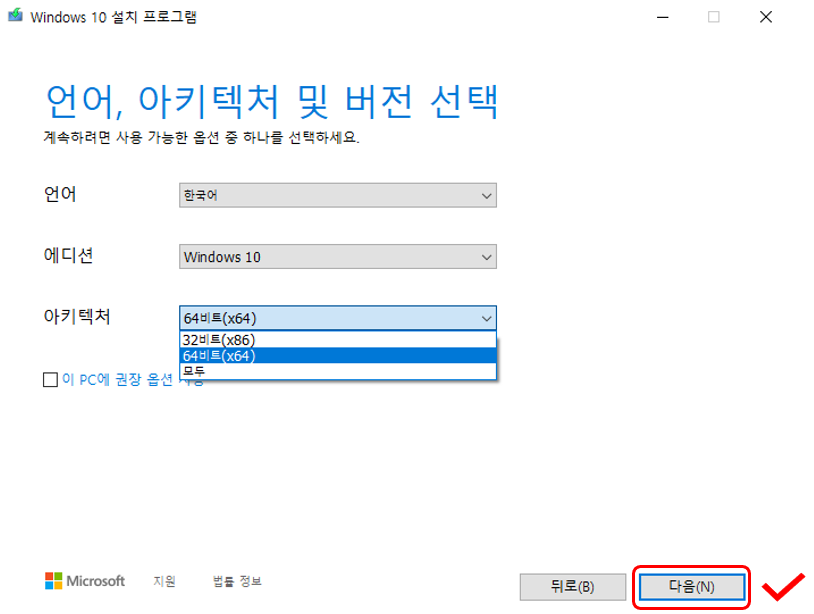This screenshot has height=614, width=814.
Task: Choose 64비트(x64) in the architecture list
Action: [x=338, y=356]
